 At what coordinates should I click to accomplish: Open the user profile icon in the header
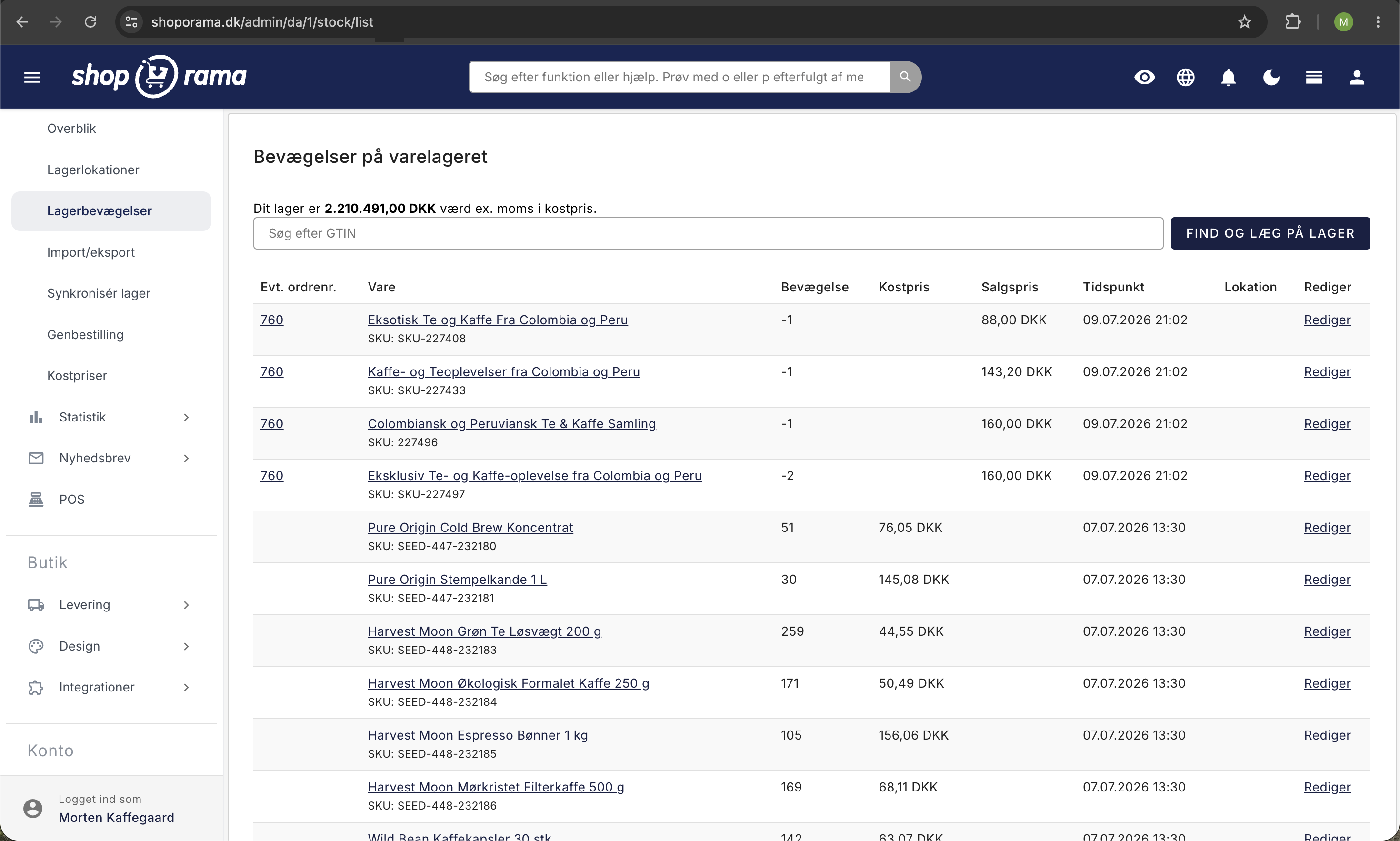[1356, 77]
